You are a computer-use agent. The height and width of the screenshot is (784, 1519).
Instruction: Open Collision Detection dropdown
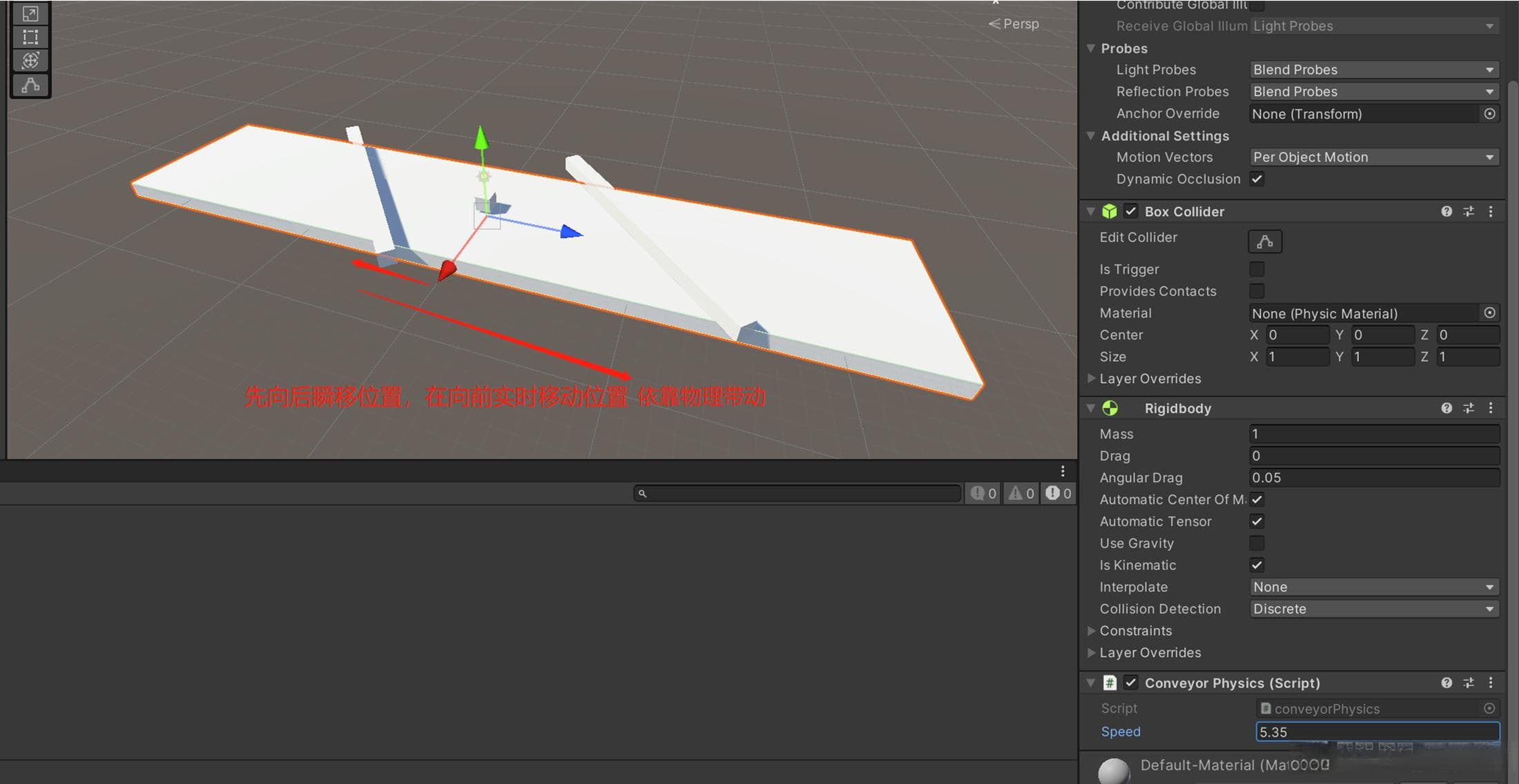point(1374,609)
